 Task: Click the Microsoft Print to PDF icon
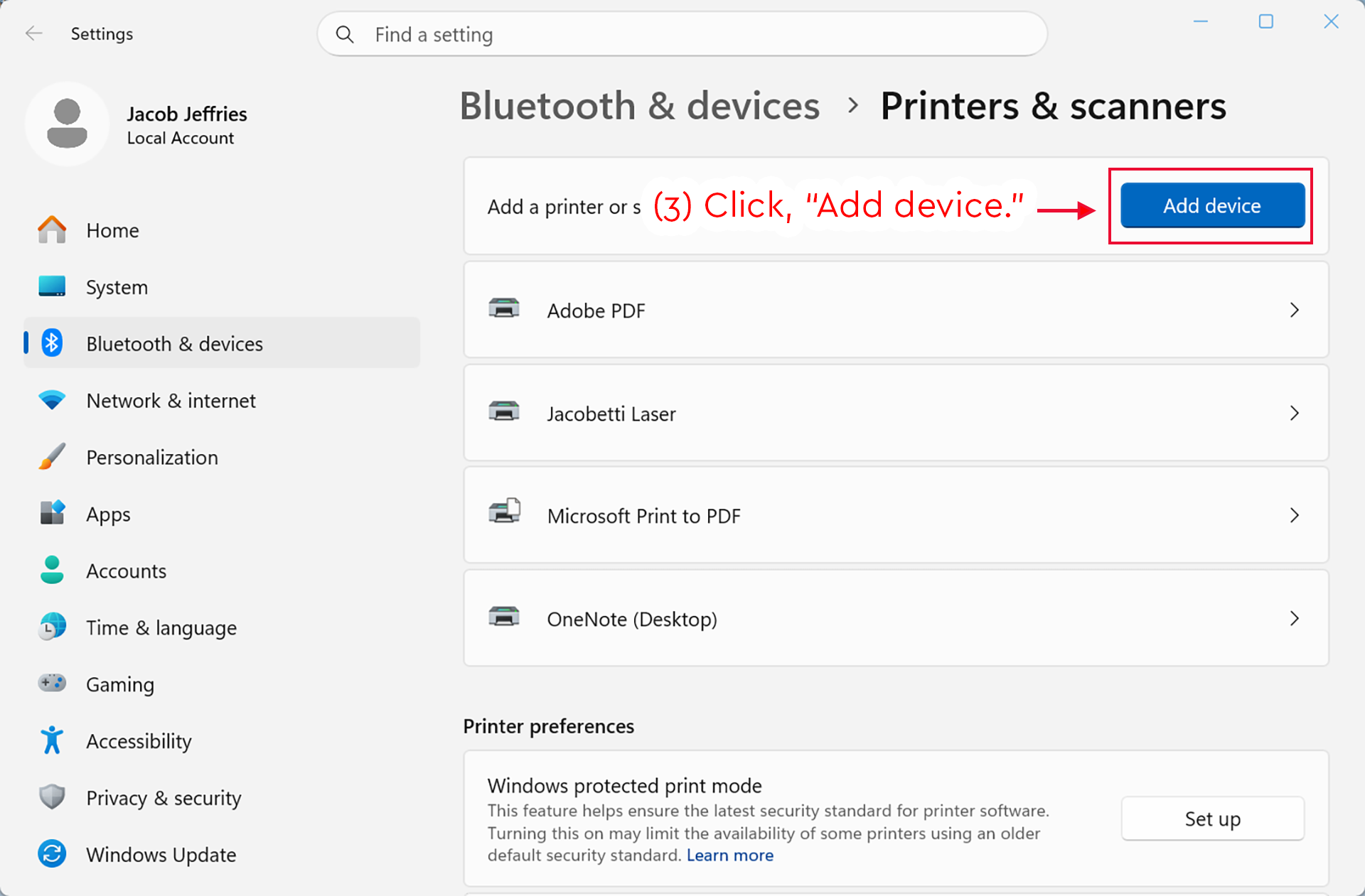[x=504, y=511]
